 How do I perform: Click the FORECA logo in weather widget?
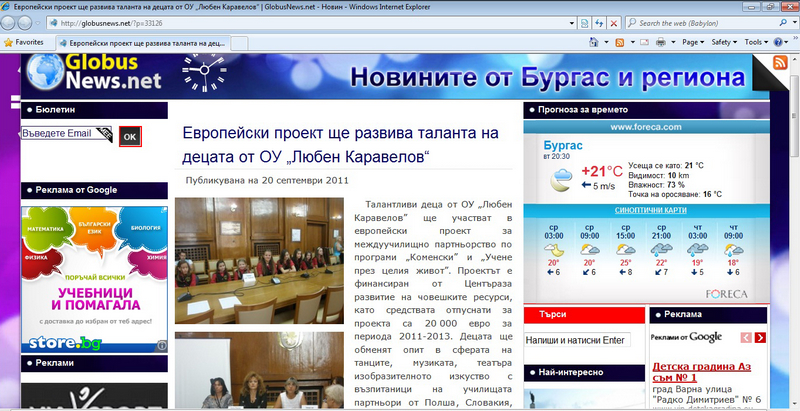pos(727,294)
